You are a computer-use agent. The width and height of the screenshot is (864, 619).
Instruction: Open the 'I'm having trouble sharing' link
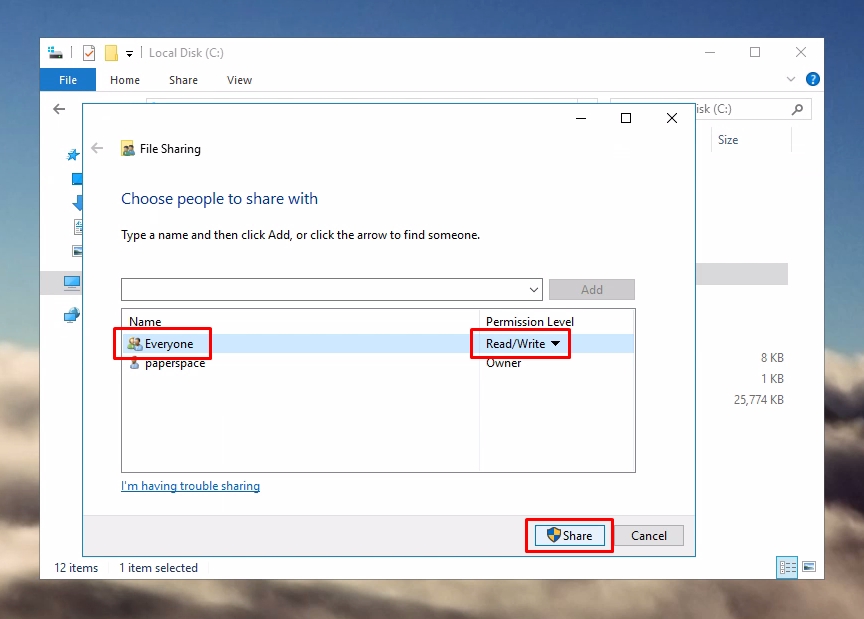(190, 486)
